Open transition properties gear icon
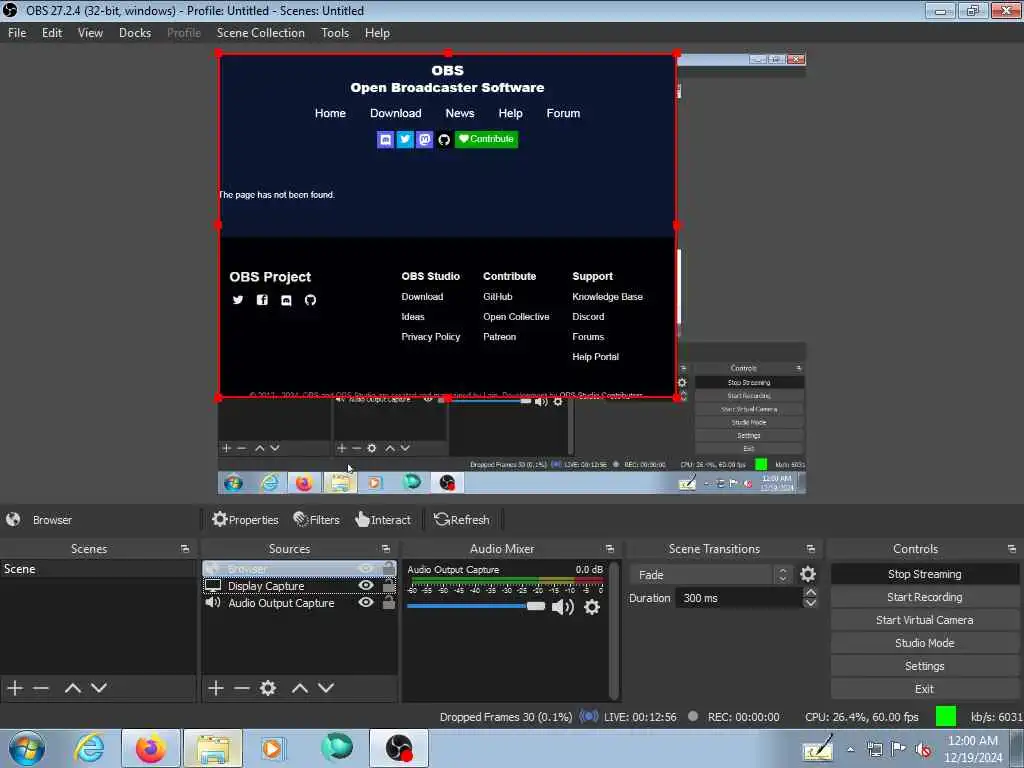The width and height of the screenshot is (1024, 768). pos(808,574)
